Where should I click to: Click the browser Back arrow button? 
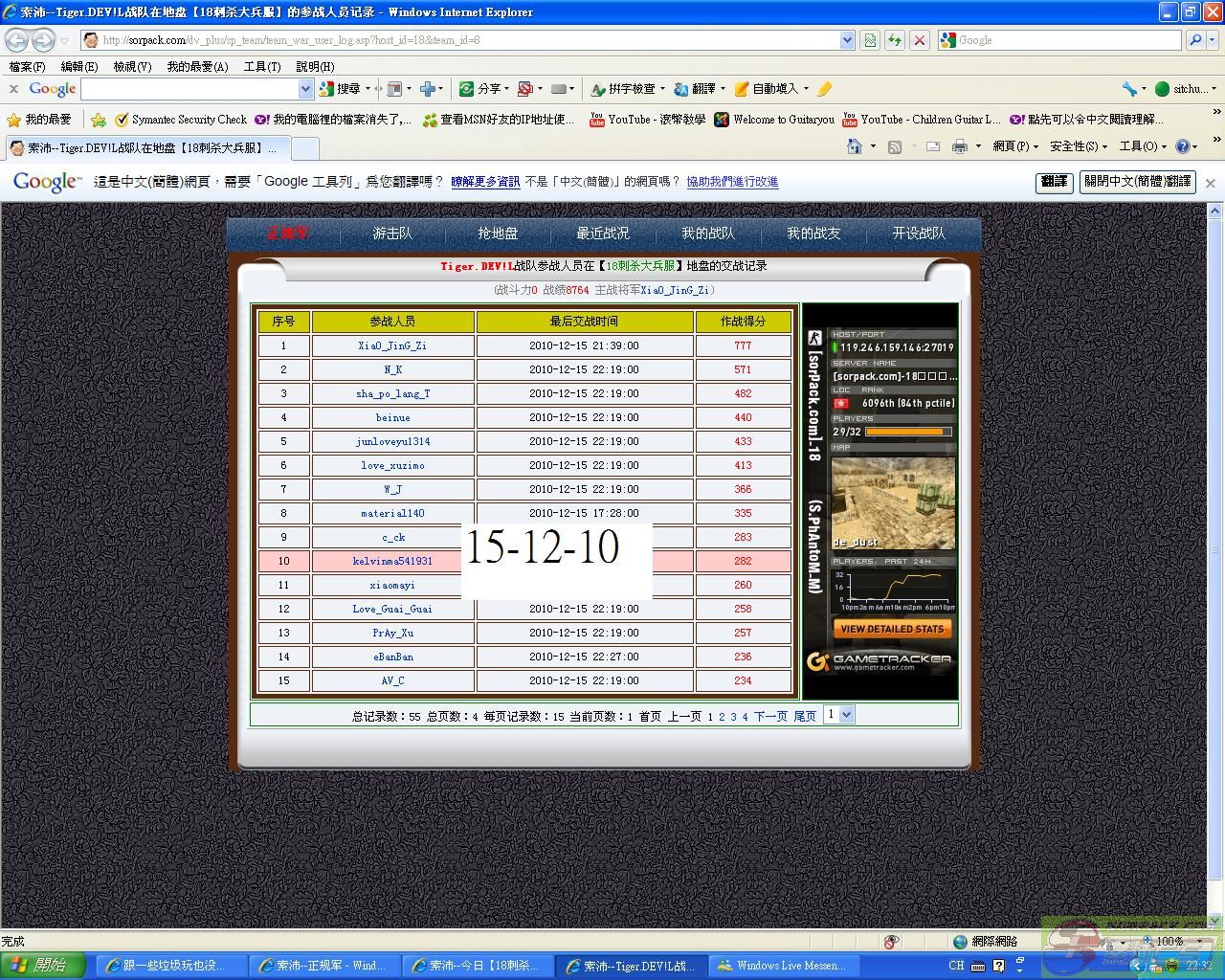coord(16,40)
